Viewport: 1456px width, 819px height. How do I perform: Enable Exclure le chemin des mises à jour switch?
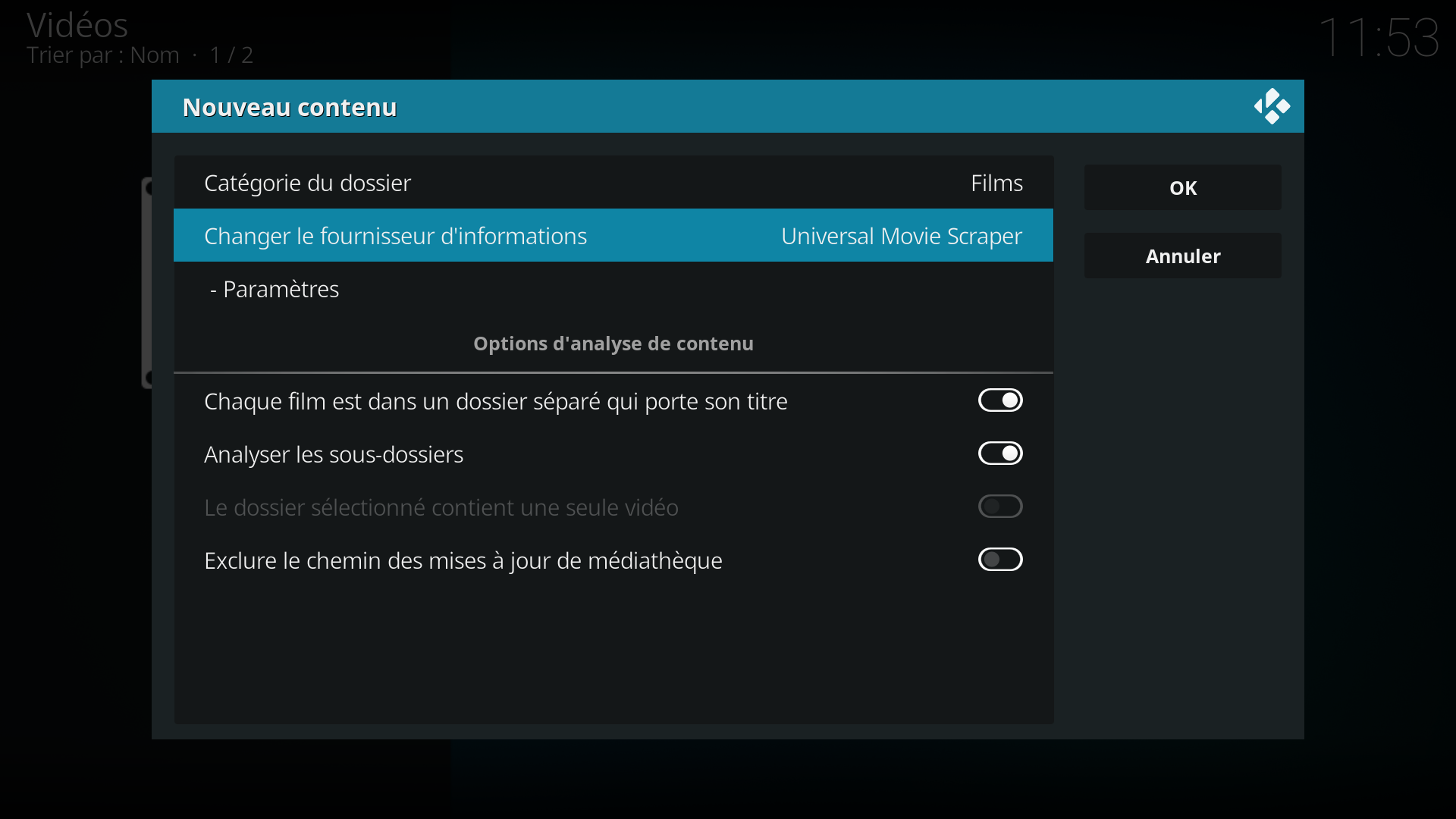click(999, 560)
